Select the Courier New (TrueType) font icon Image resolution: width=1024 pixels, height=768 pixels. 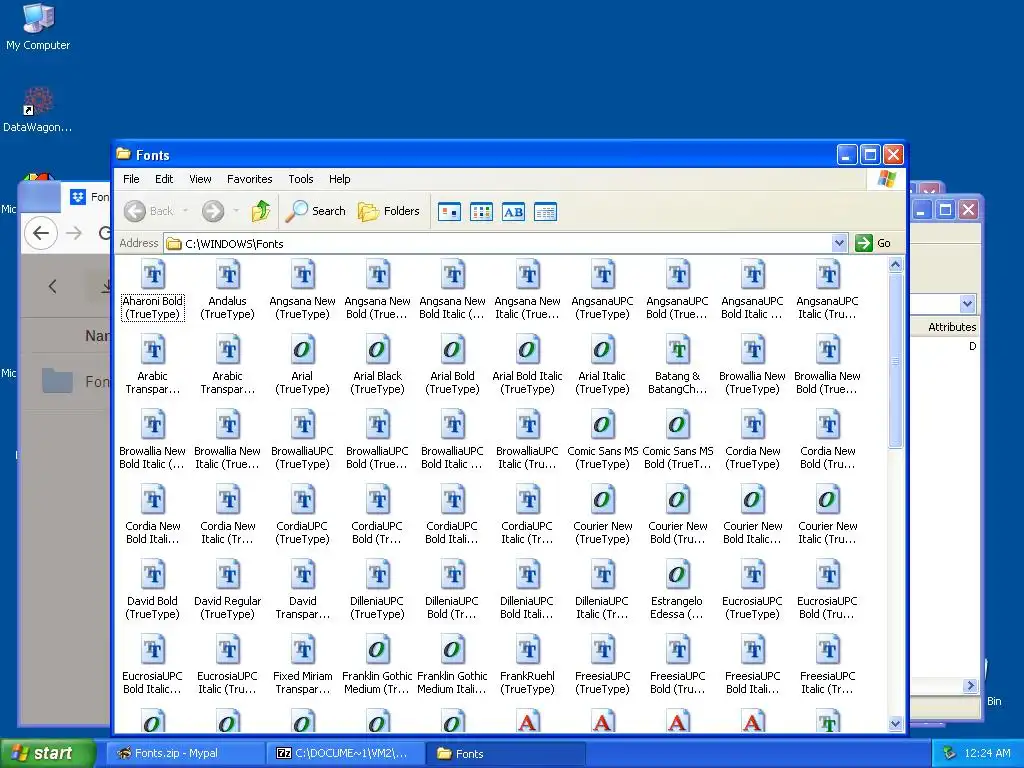tap(603, 500)
